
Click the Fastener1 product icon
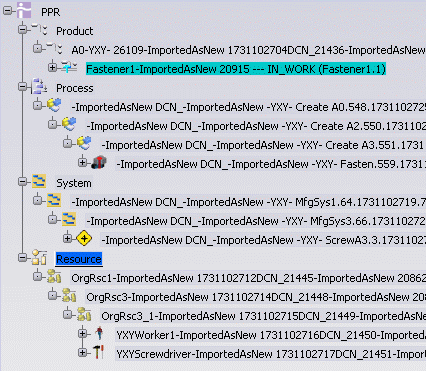point(69,67)
